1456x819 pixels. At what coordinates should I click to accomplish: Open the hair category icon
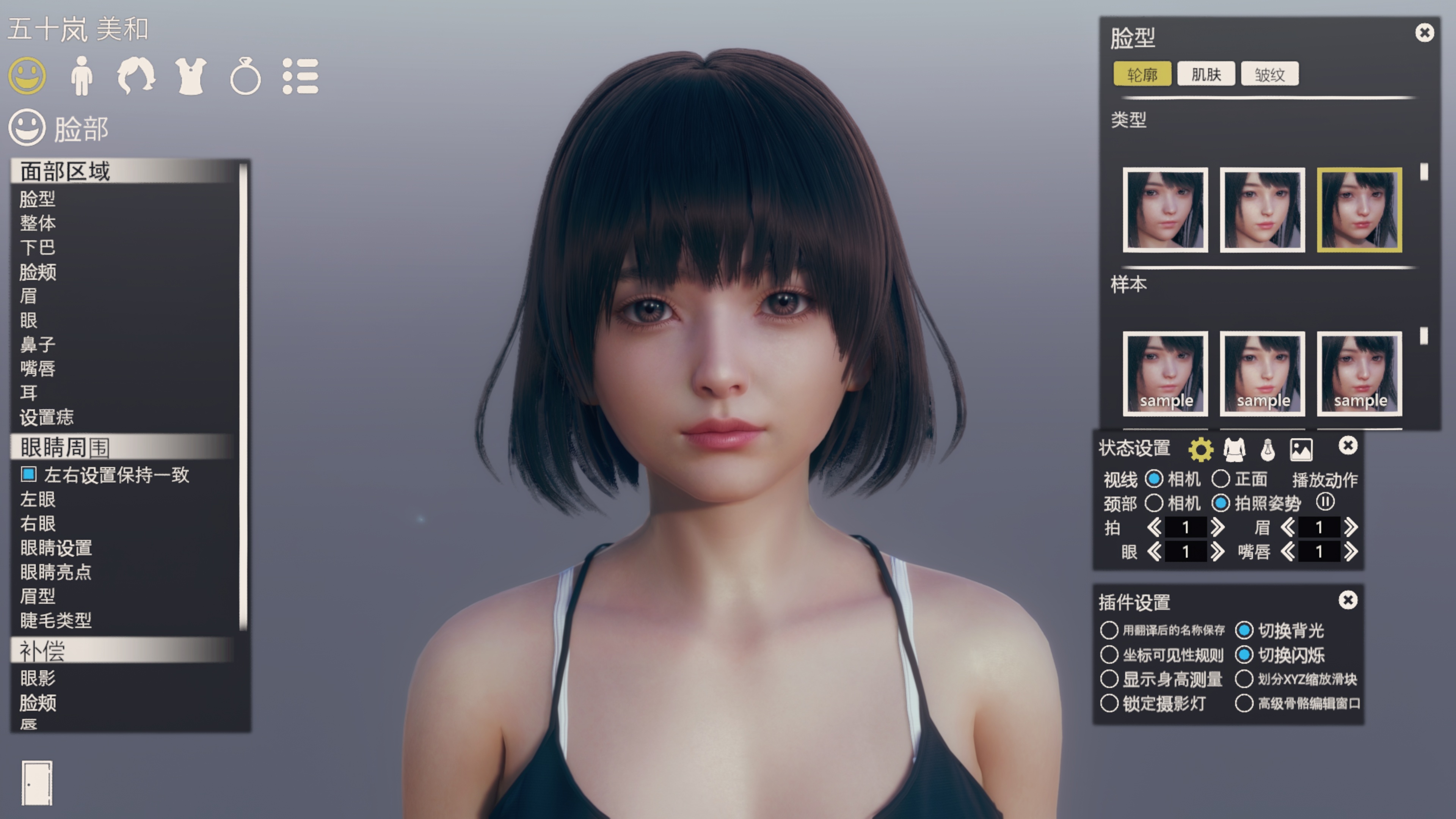point(136,76)
